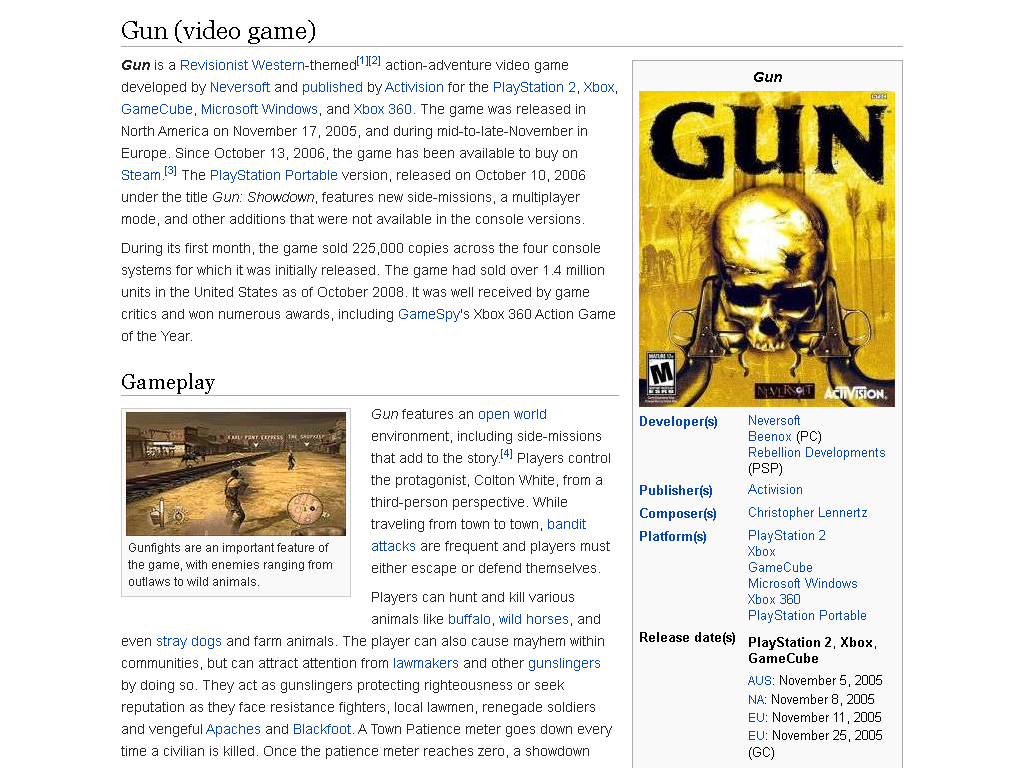Open PlayStation 2 link in intro paragraph
Screen dimensions: 1024x768
point(534,88)
